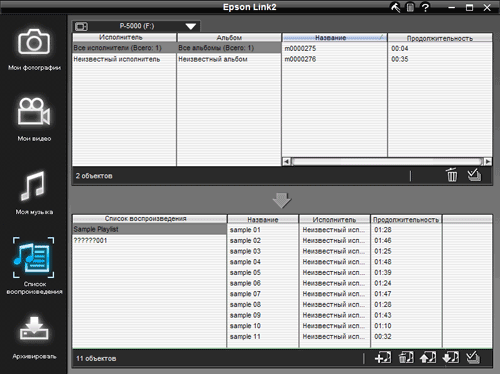
Task: Delete selected tracks with upper trash icon
Action: coord(452,175)
